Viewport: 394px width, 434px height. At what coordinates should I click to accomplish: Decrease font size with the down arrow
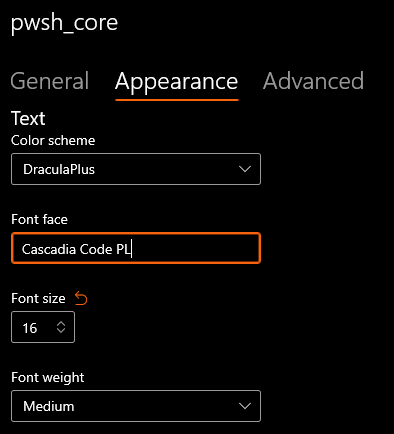point(61,330)
